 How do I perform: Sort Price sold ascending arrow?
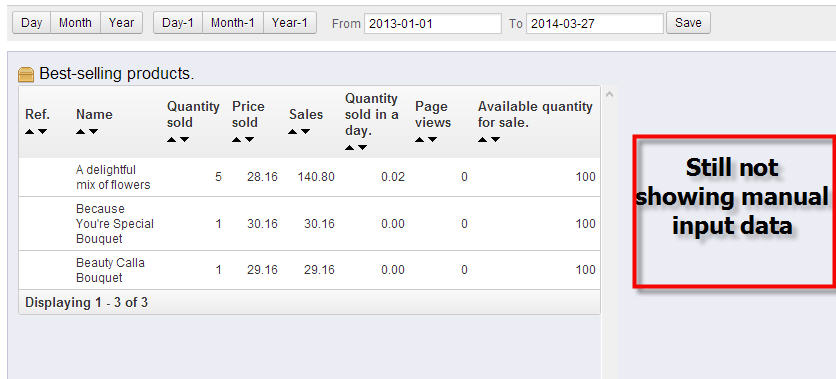pyautogui.click(x=237, y=140)
